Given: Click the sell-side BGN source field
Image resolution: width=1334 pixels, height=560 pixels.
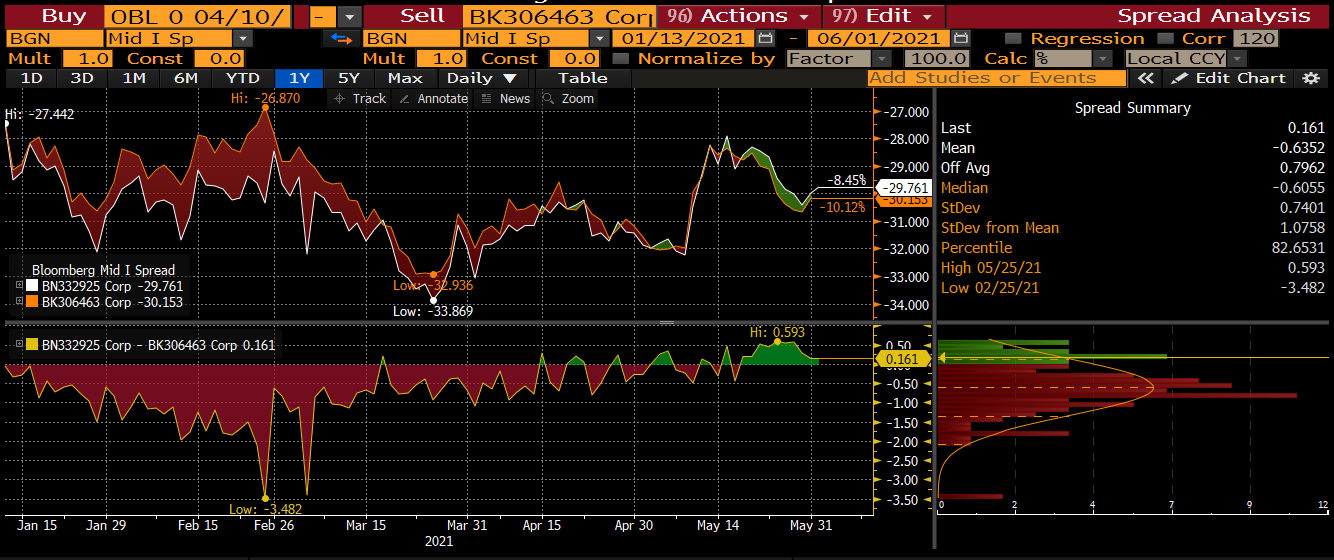Looking at the screenshot, I should click(x=410, y=38).
